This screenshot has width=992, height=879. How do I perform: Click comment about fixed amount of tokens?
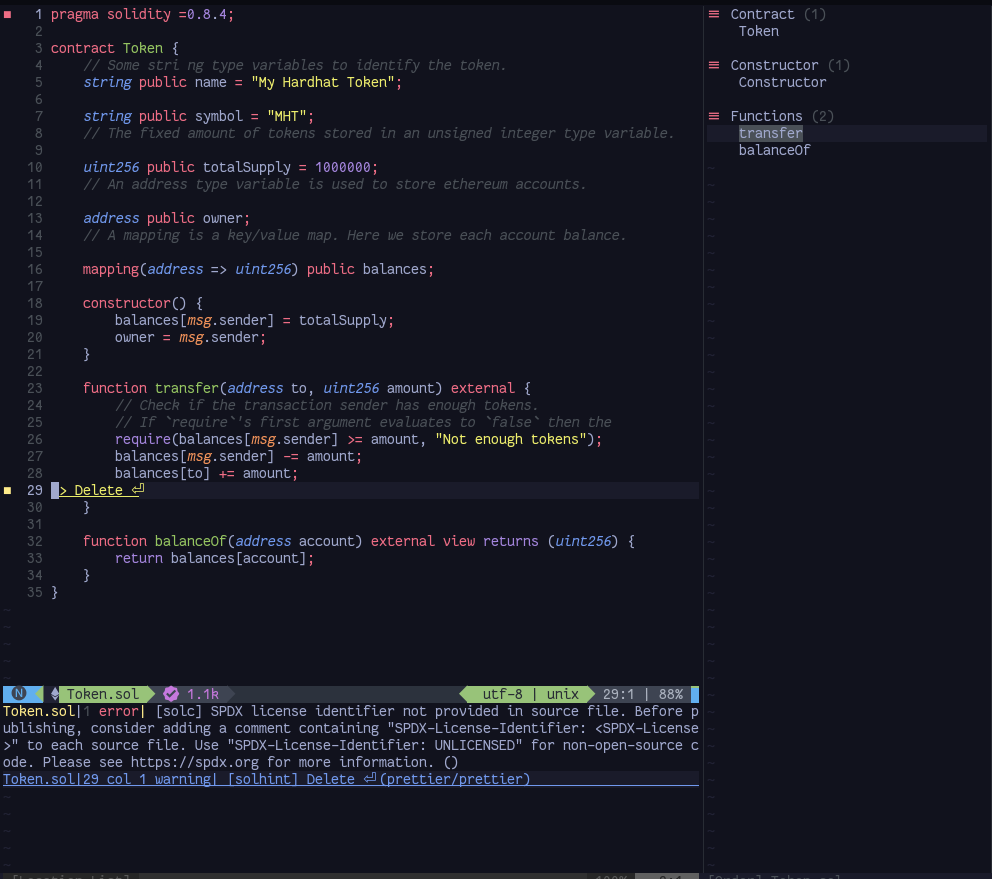pyautogui.click(x=378, y=134)
